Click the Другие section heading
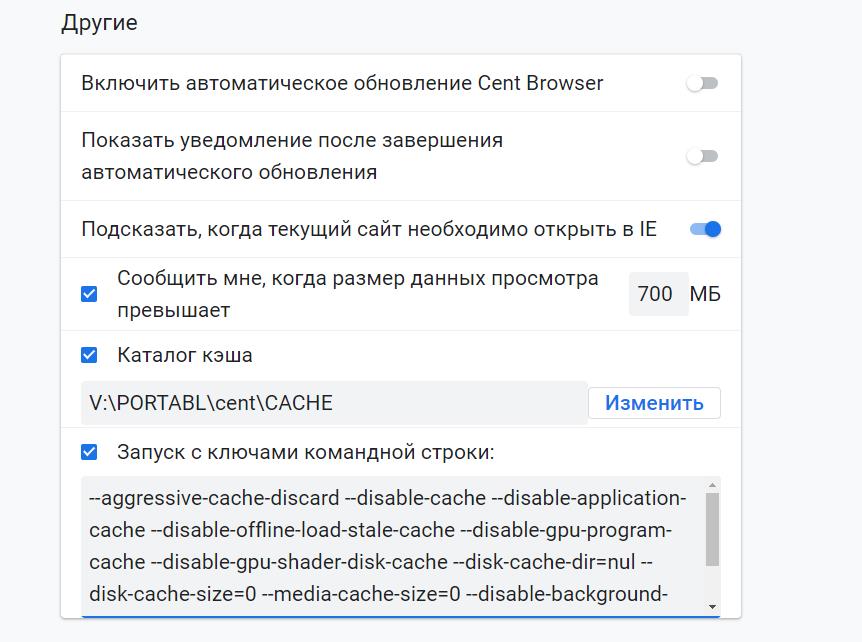862x642 pixels. [x=100, y=23]
